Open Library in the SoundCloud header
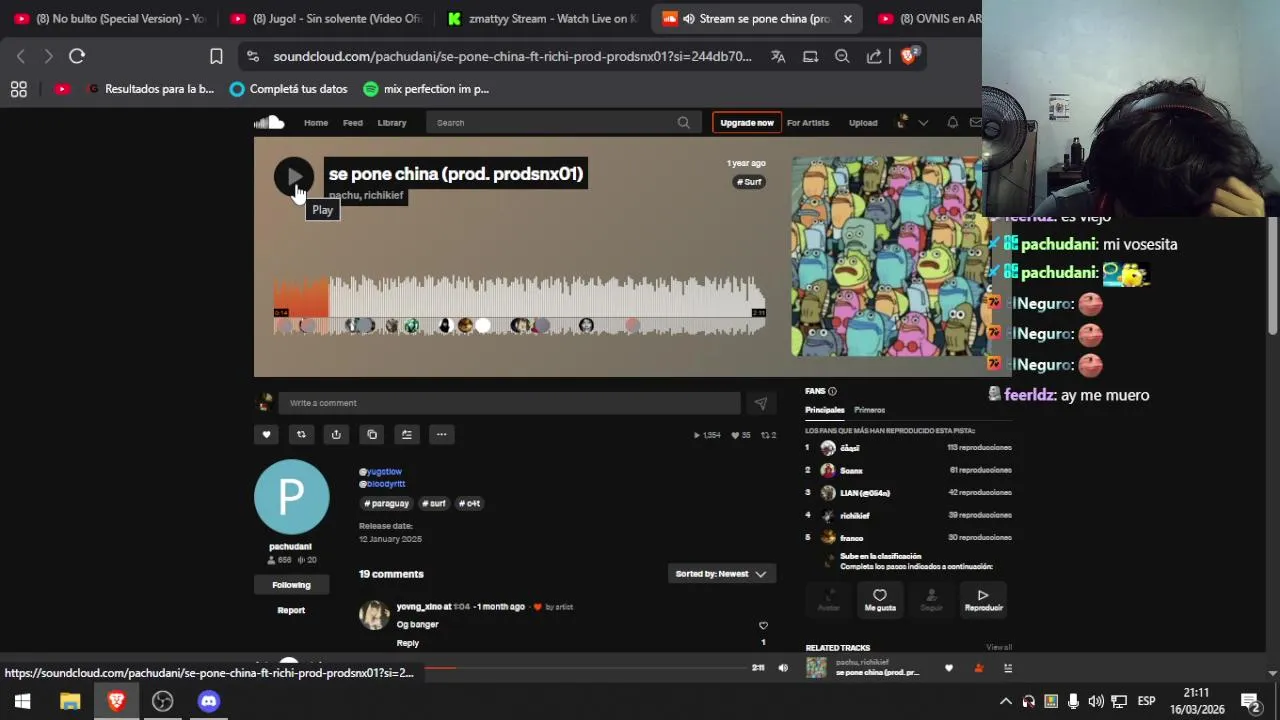Screen dimensions: 1280x720 (392, 123)
